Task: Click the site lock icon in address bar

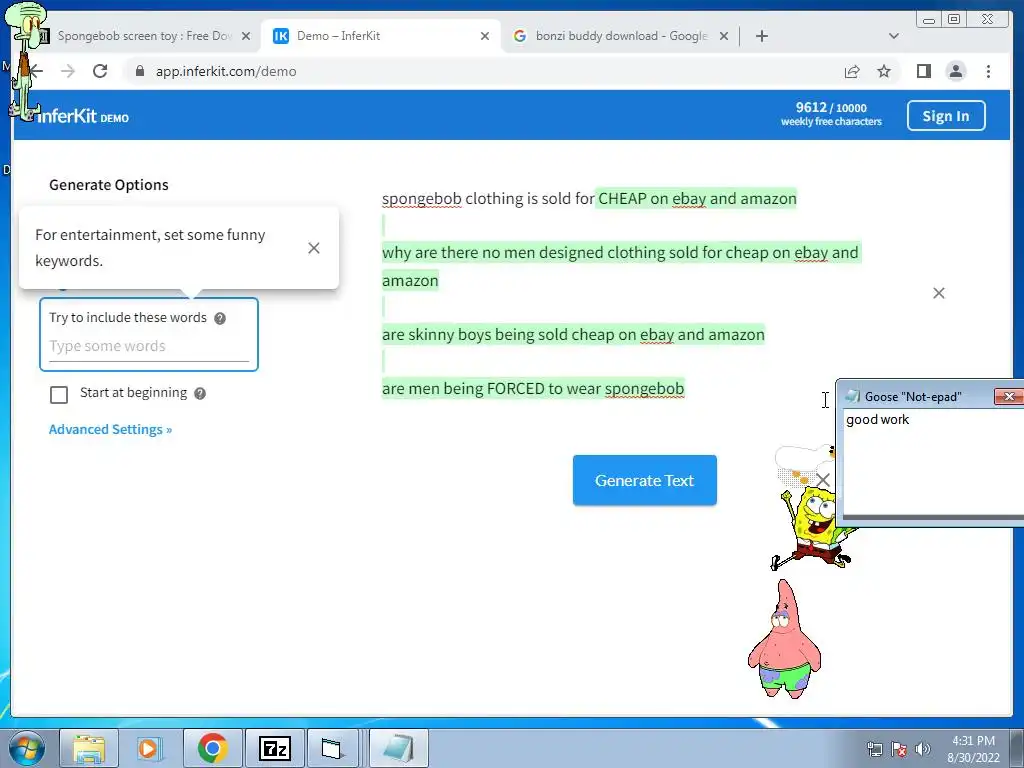Action: pyautogui.click(x=139, y=71)
